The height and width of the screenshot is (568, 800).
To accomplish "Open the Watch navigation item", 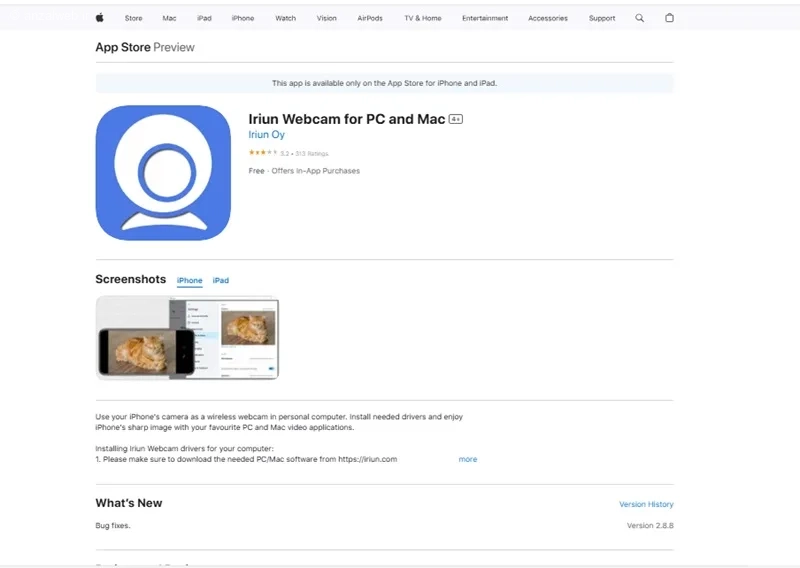I will point(286,18).
